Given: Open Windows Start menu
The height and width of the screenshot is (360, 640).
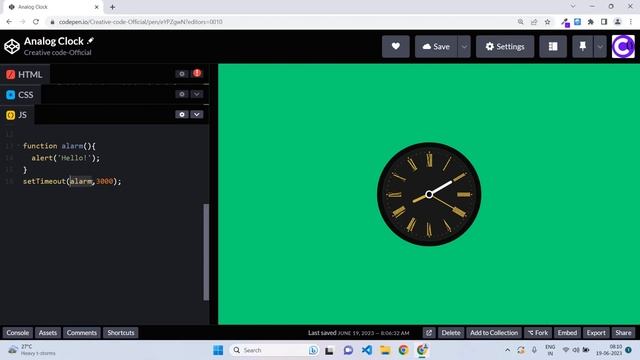Looking at the screenshot, I should (218, 350).
